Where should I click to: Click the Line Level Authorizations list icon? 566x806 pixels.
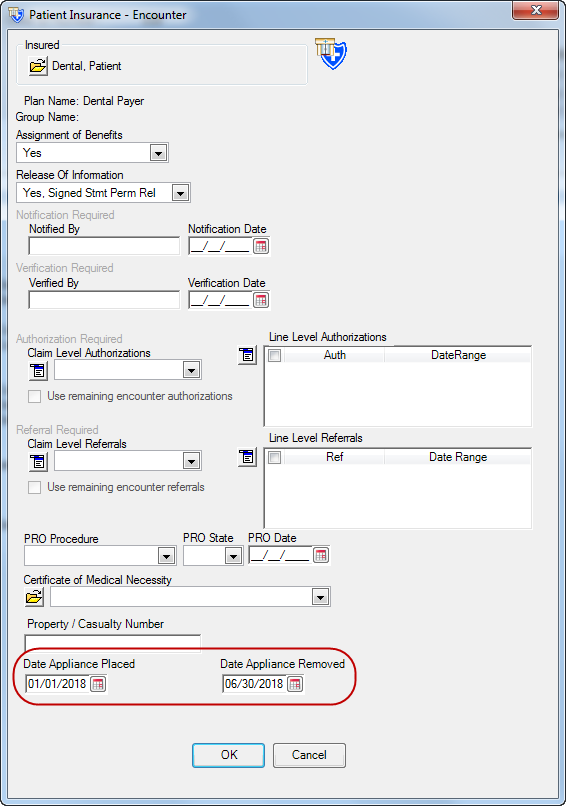click(x=247, y=355)
